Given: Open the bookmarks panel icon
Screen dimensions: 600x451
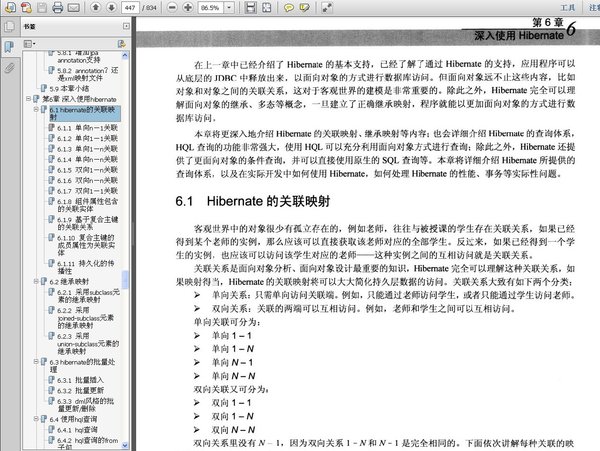Looking at the screenshot, I should point(9,47).
